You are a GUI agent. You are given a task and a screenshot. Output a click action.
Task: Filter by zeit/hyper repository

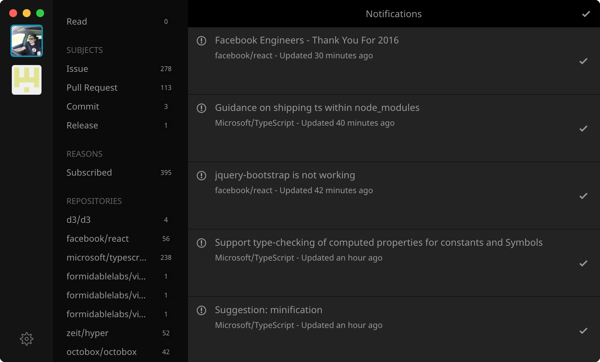tap(119, 333)
